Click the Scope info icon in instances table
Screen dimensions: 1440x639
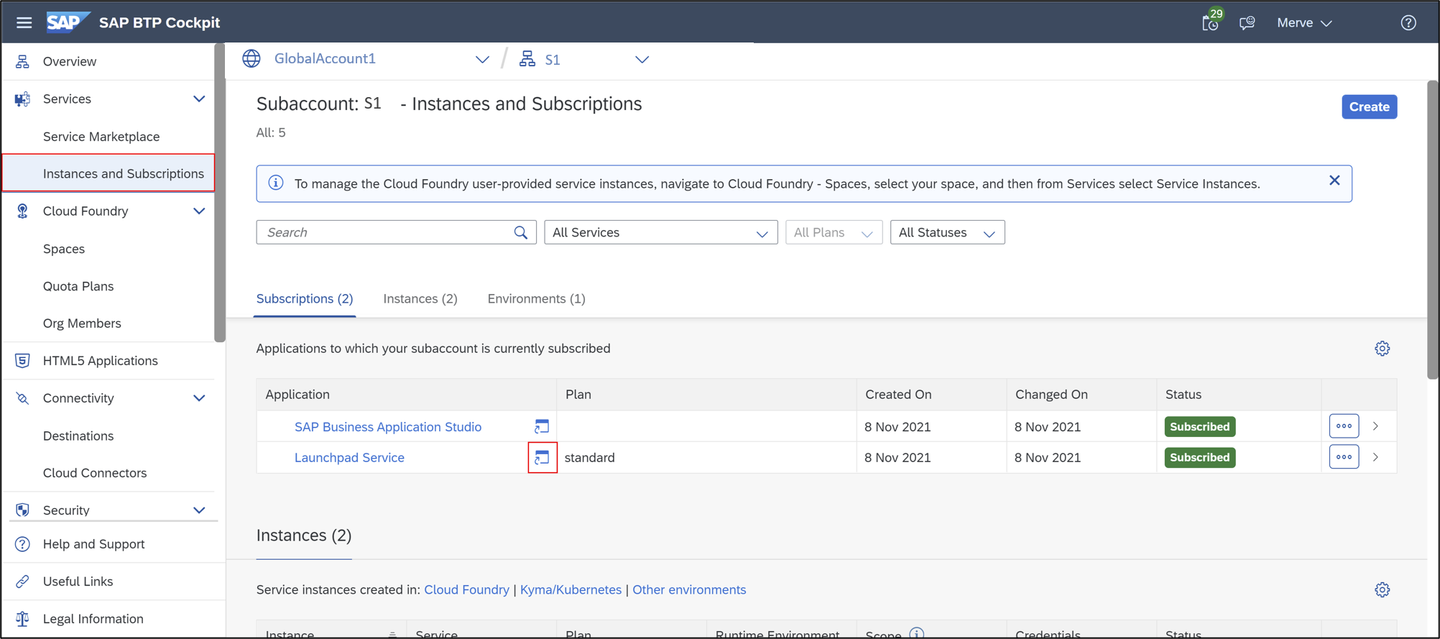[x=916, y=634]
